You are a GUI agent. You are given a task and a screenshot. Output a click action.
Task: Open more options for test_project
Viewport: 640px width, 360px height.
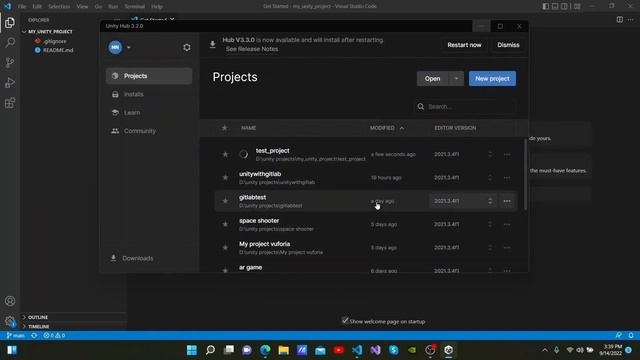pyautogui.click(x=507, y=154)
